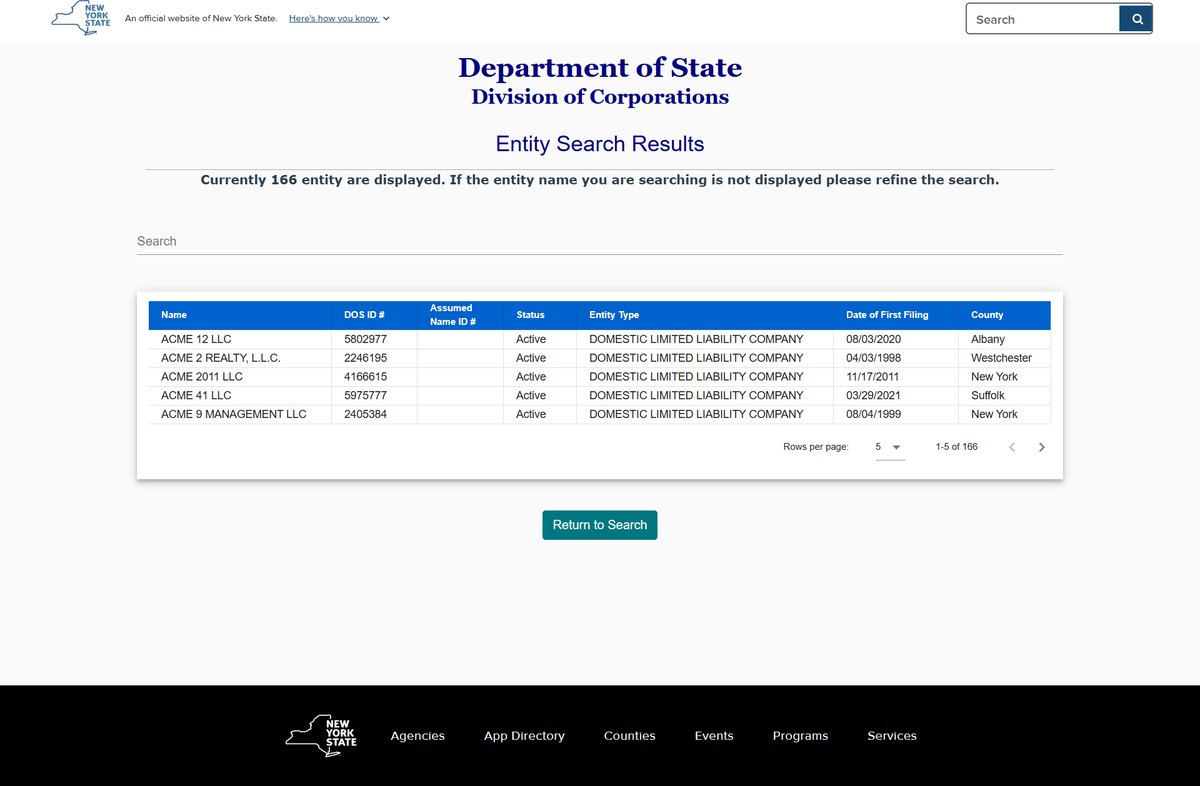Click the filing date 11/17/2011
Screen dimensions: 1200x786
(x=873, y=377)
